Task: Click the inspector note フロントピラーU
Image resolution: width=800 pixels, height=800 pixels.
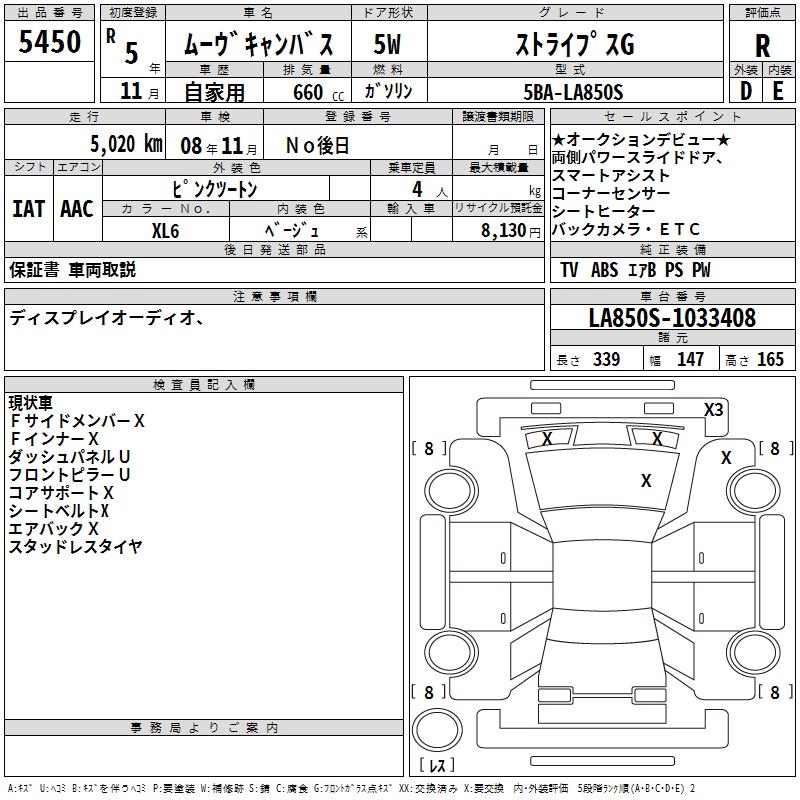Action: (69, 474)
